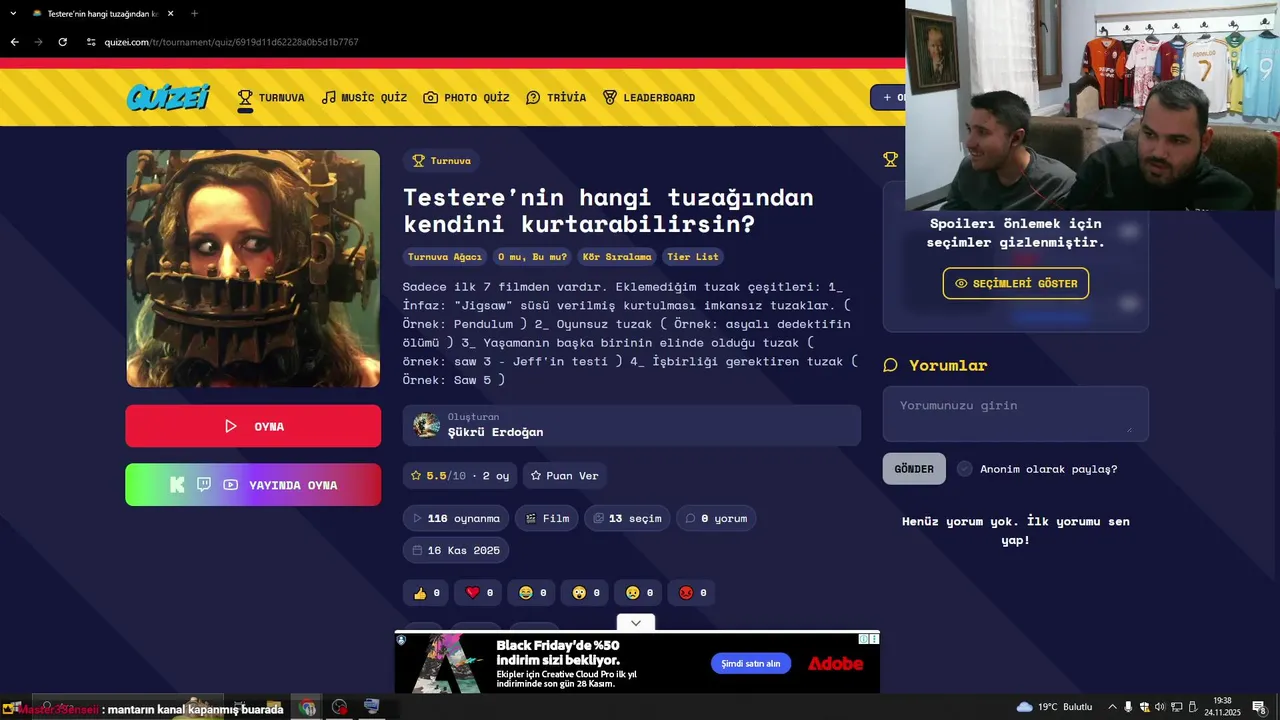This screenshot has height=720, width=1280.
Task: Click the taskbar volume icon
Action: click(x=1160, y=707)
